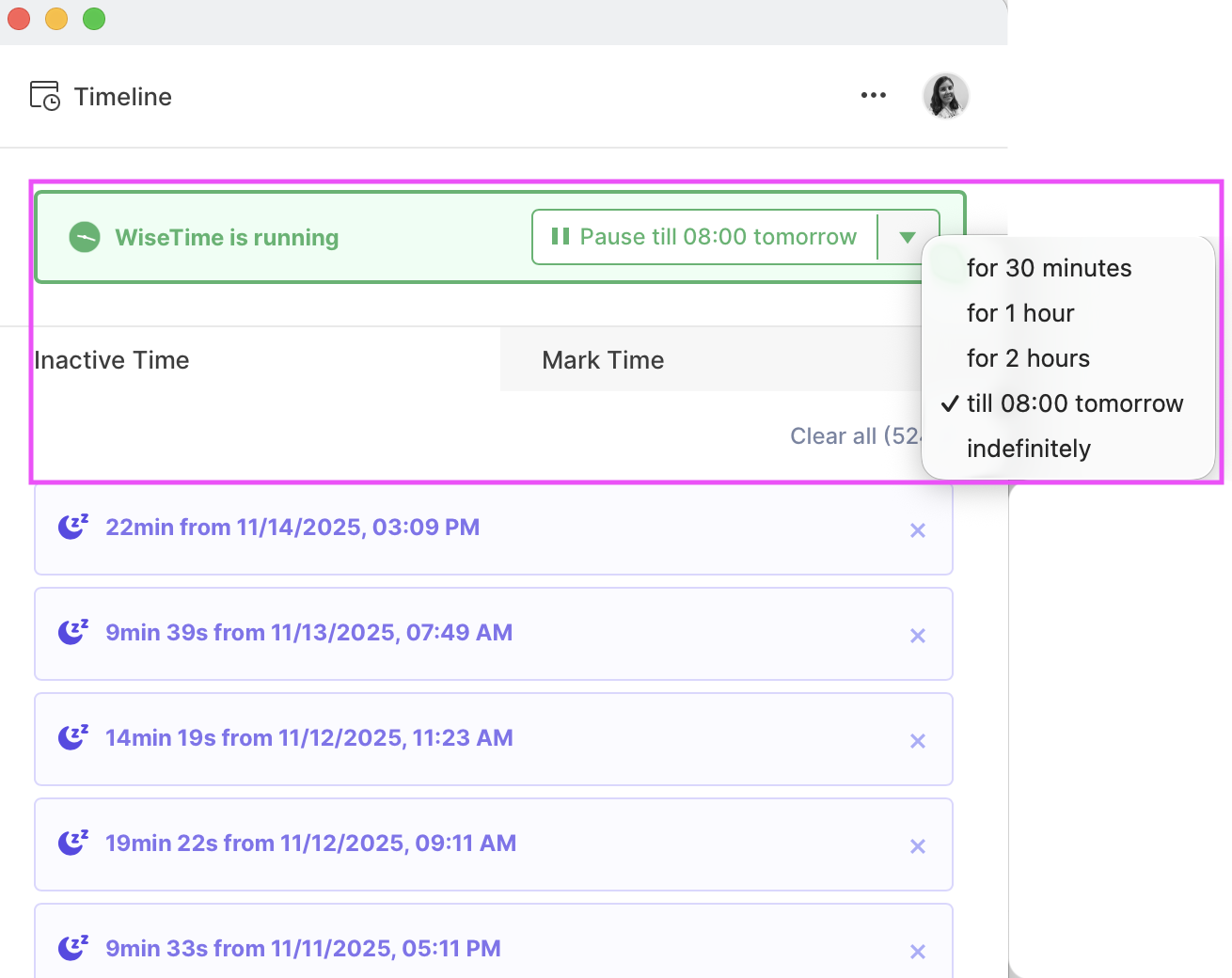Viewport: 1232px width, 978px height.
Task: Close the 19min 22s inactive entry
Action: point(918,846)
